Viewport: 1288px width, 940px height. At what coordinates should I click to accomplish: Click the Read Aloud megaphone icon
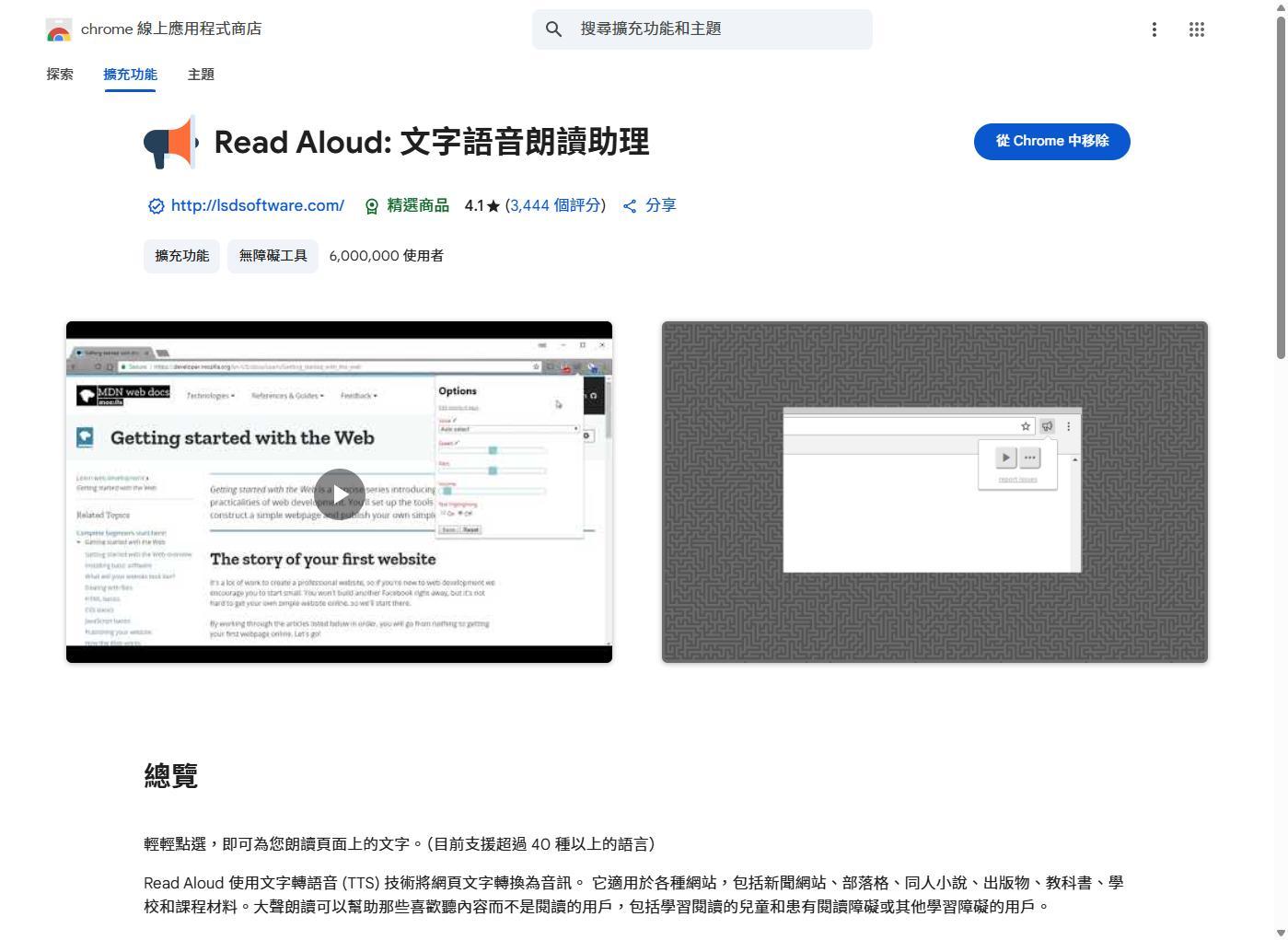click(x=170, y=143)
